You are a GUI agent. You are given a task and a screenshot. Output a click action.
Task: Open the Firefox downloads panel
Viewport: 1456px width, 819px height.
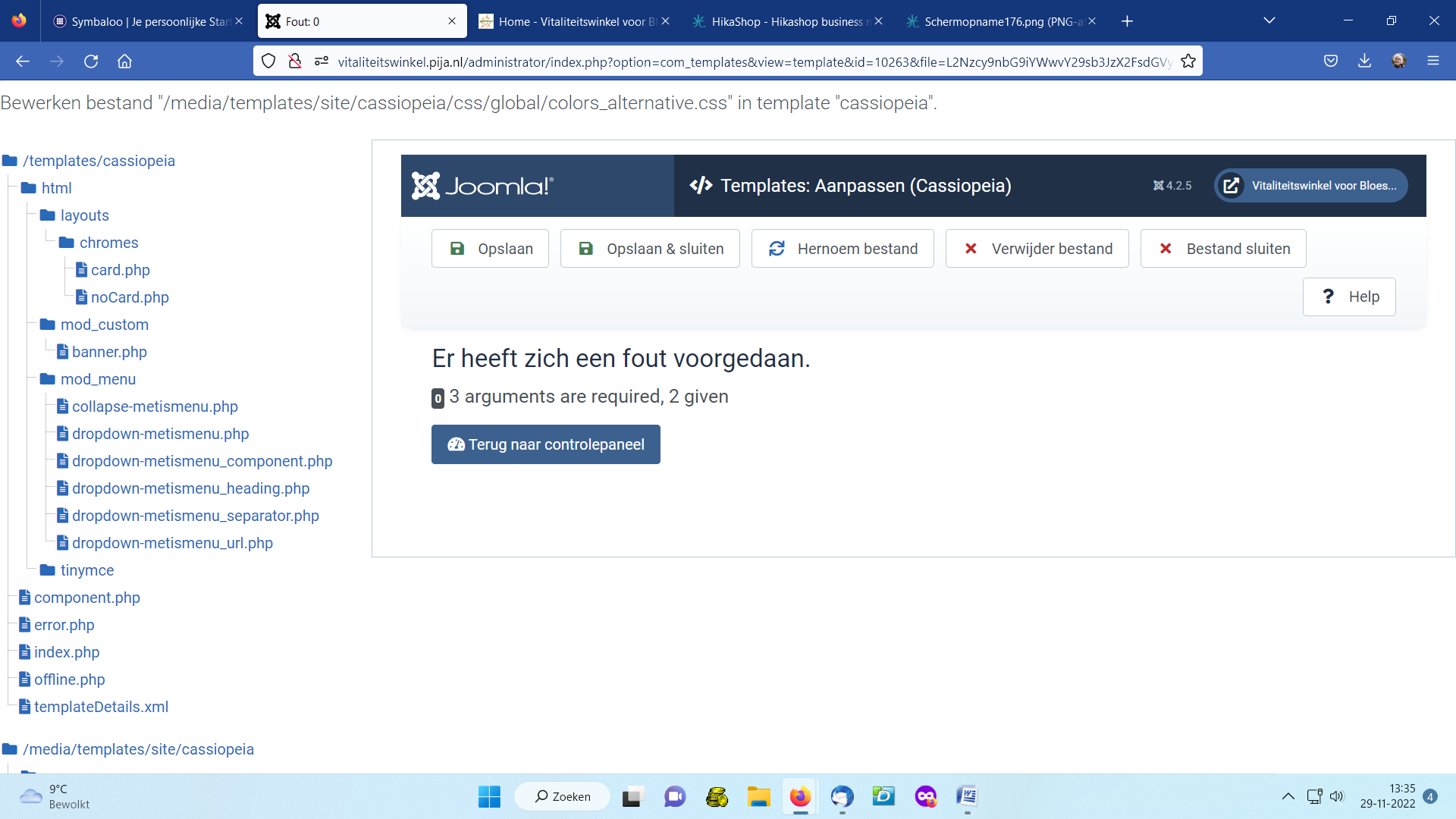pyautogui.click(x=1364, y=61)
